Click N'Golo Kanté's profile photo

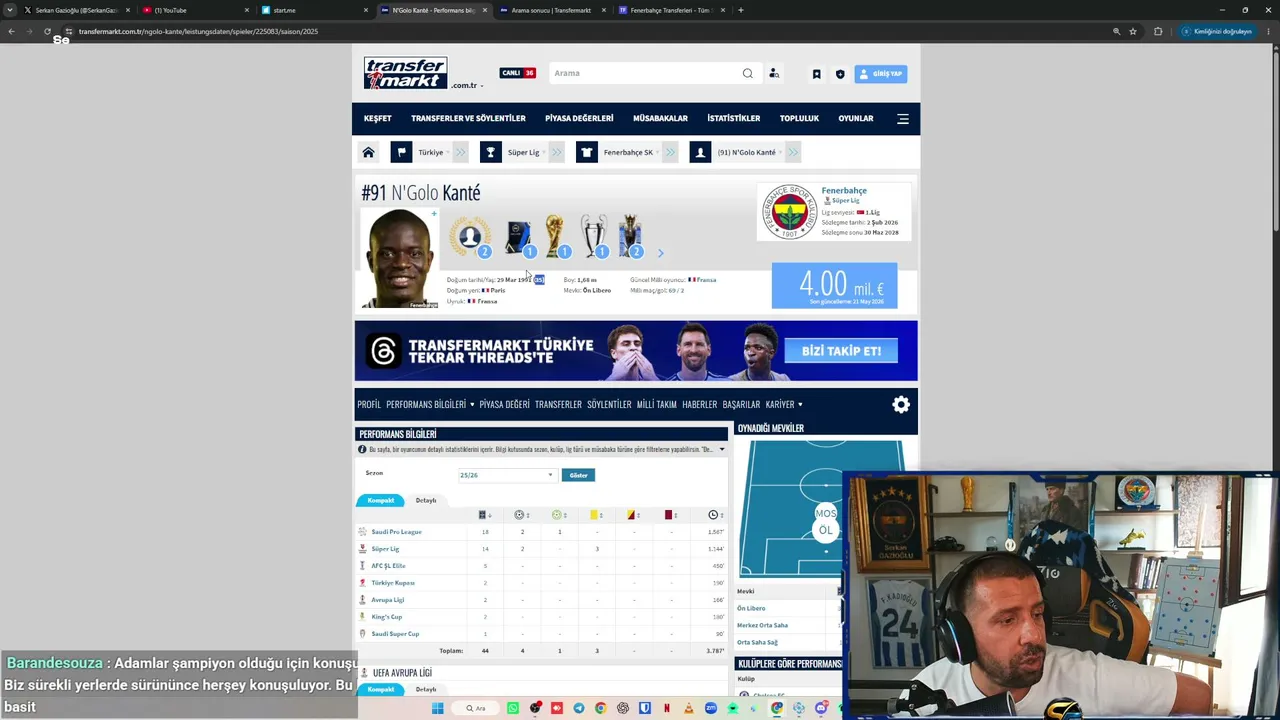(x=399, y=259)
